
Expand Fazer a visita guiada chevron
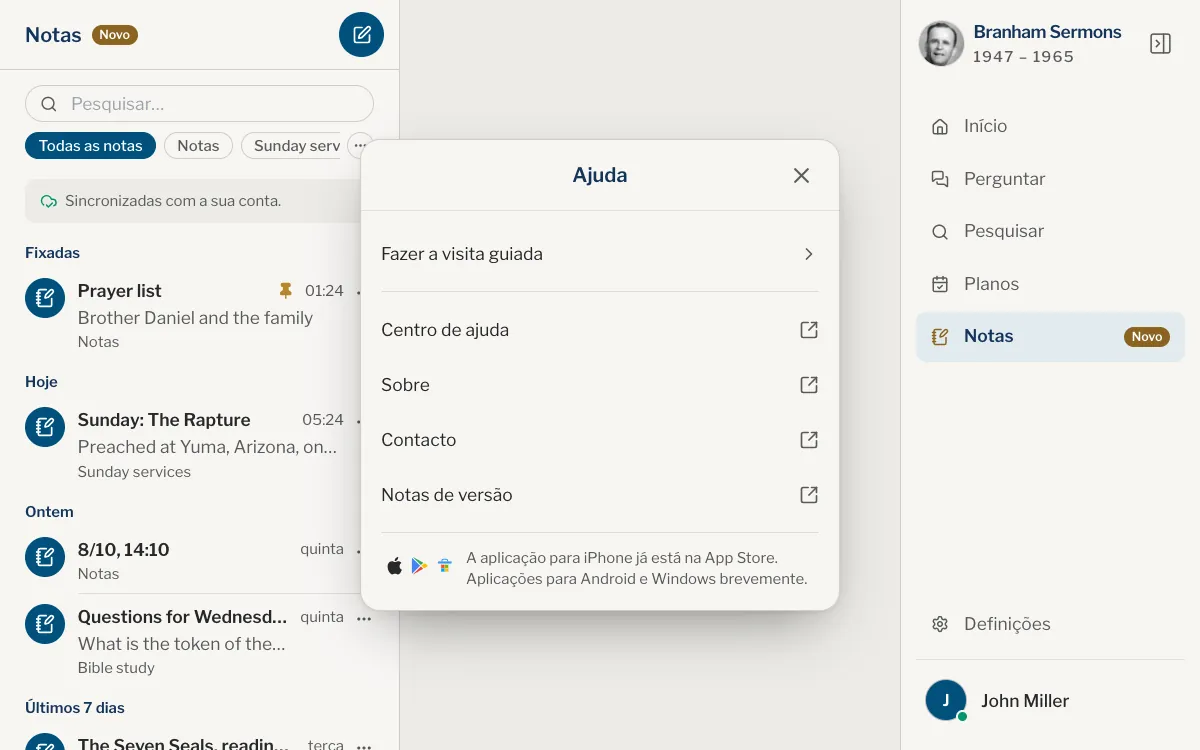pos(809,254)
